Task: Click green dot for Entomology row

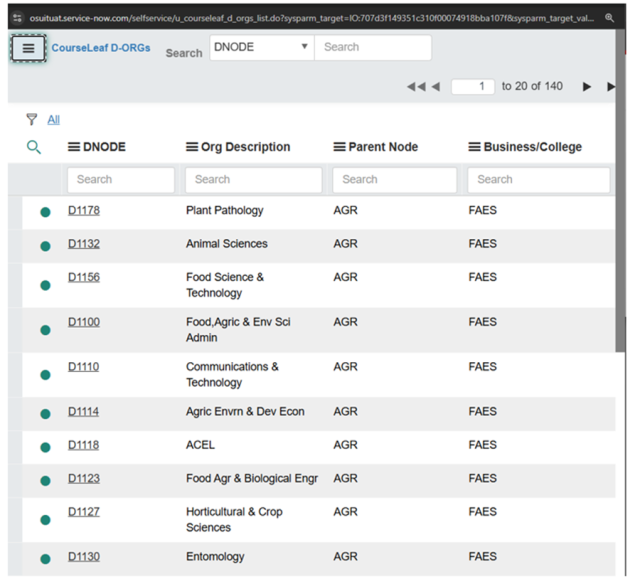Action: coord(45,559)
